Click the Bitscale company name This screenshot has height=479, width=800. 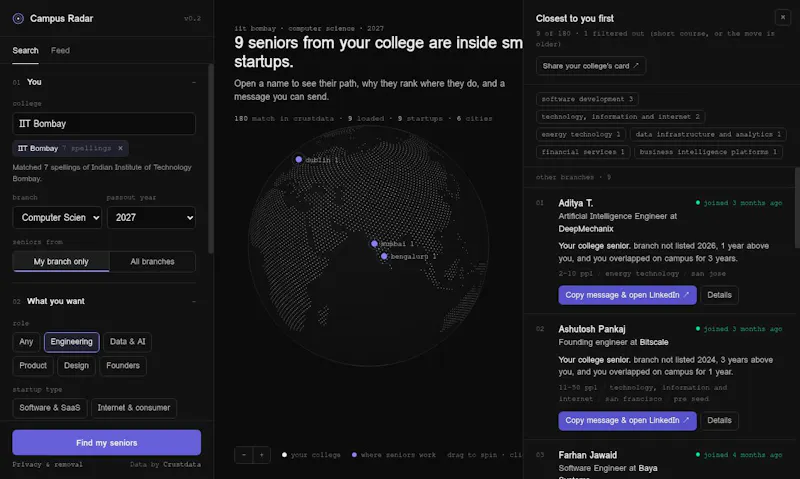pyautogui.click(x=654, y=342)
